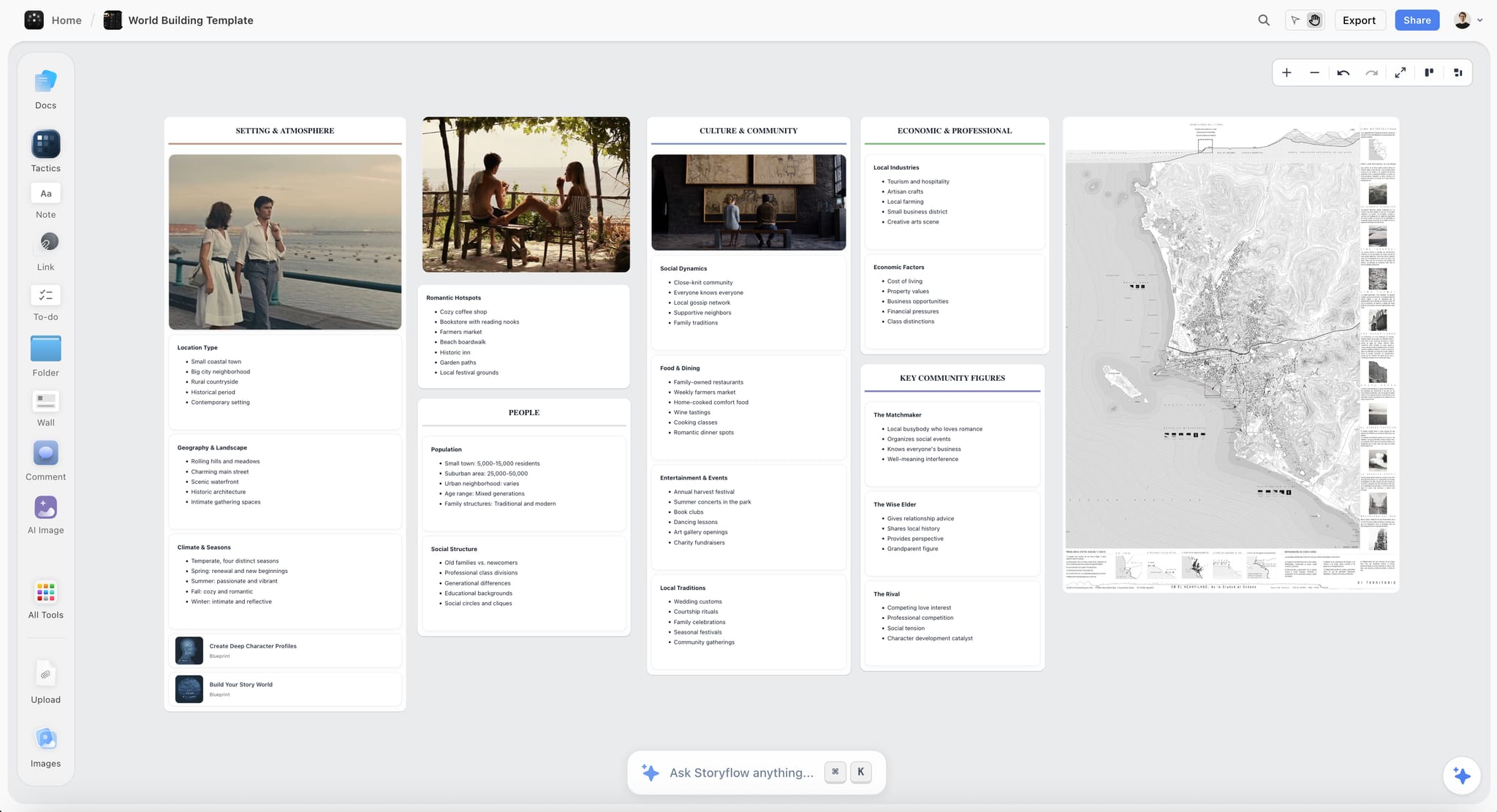Viewport: 1497px width, 812px height.
Task: Click the blue Share button
Action: pos(1417,20)
